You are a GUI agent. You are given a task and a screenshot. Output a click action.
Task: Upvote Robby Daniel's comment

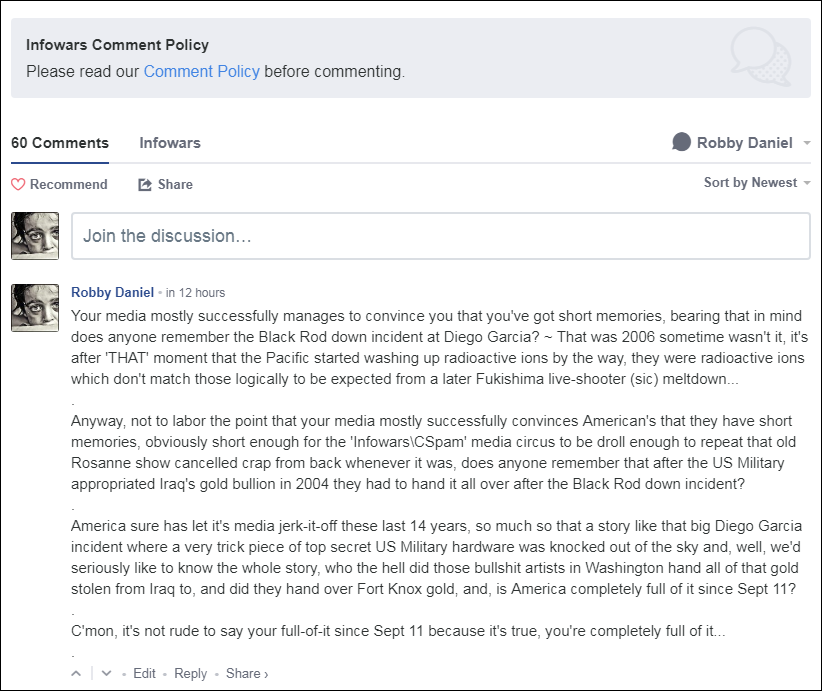pos(76,673)
